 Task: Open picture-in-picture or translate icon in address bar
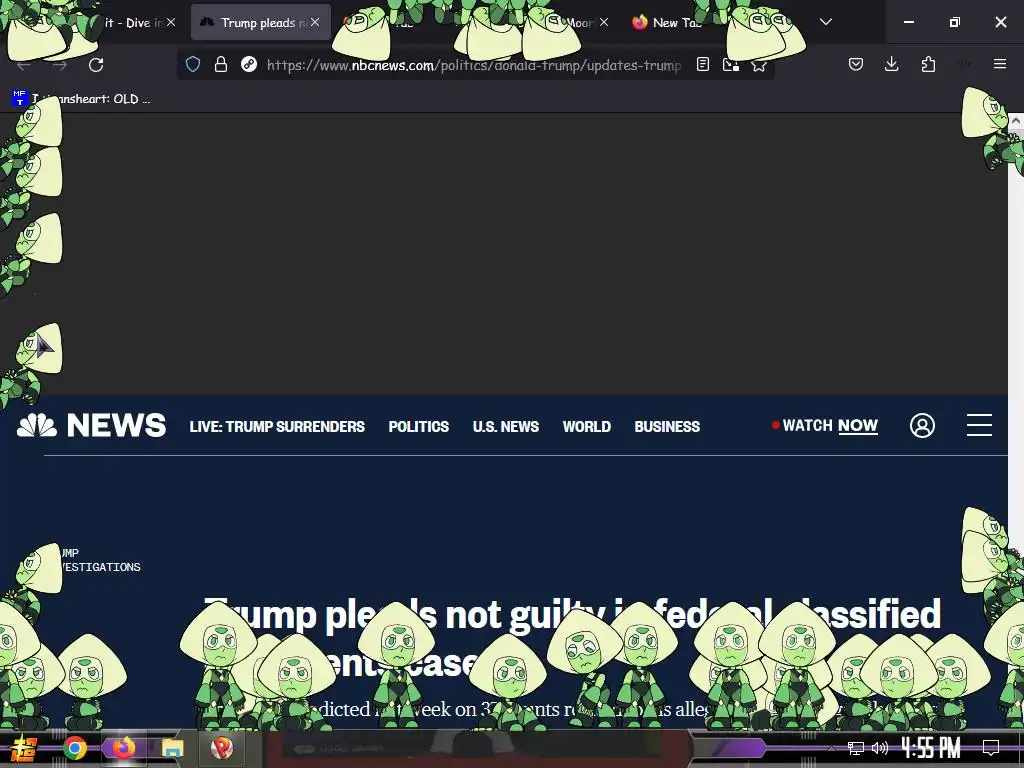(x=731, y=64)
